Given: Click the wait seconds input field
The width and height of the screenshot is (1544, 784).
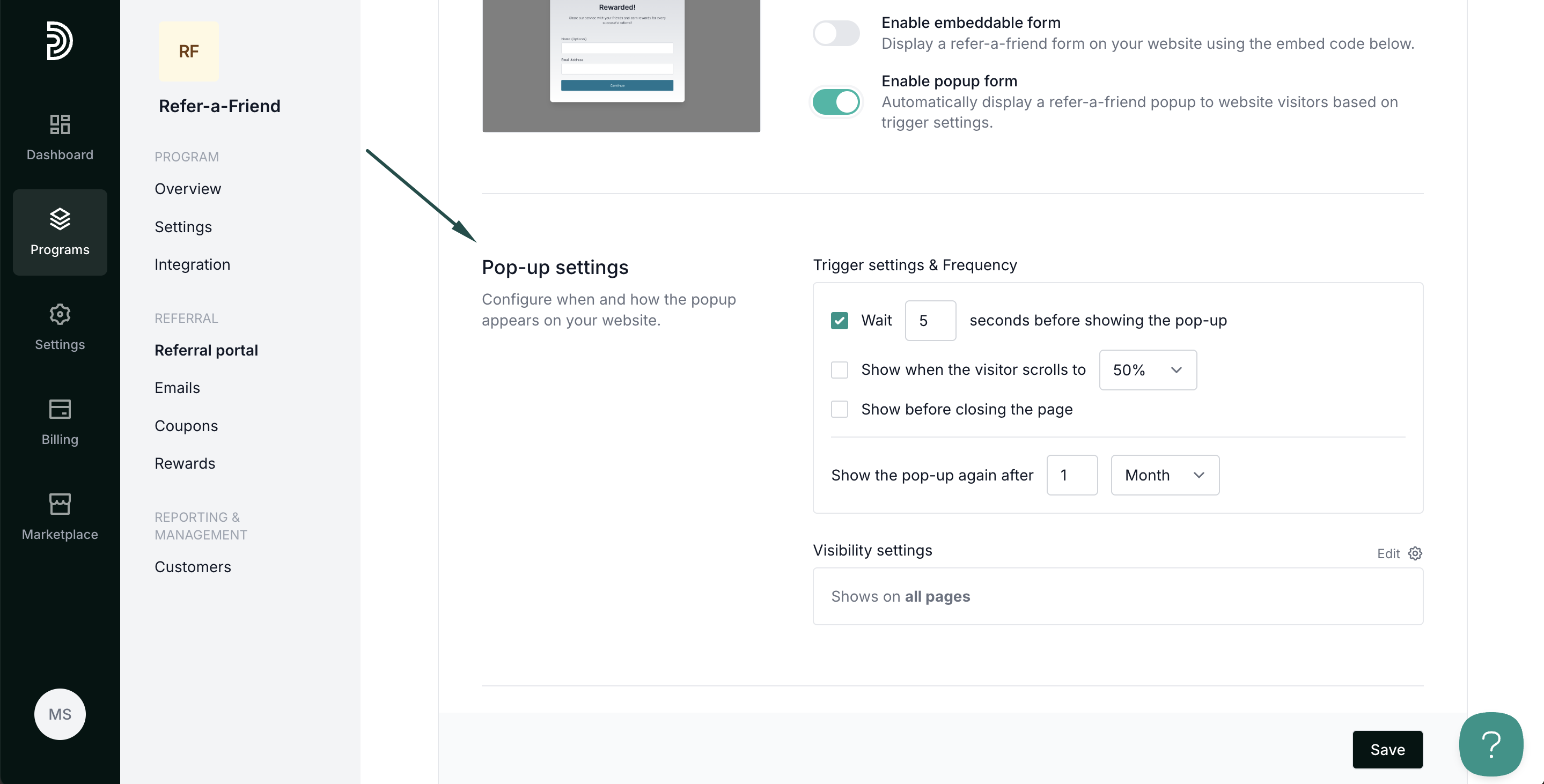Looking at the screenshot, I should (x=930, y=321).
